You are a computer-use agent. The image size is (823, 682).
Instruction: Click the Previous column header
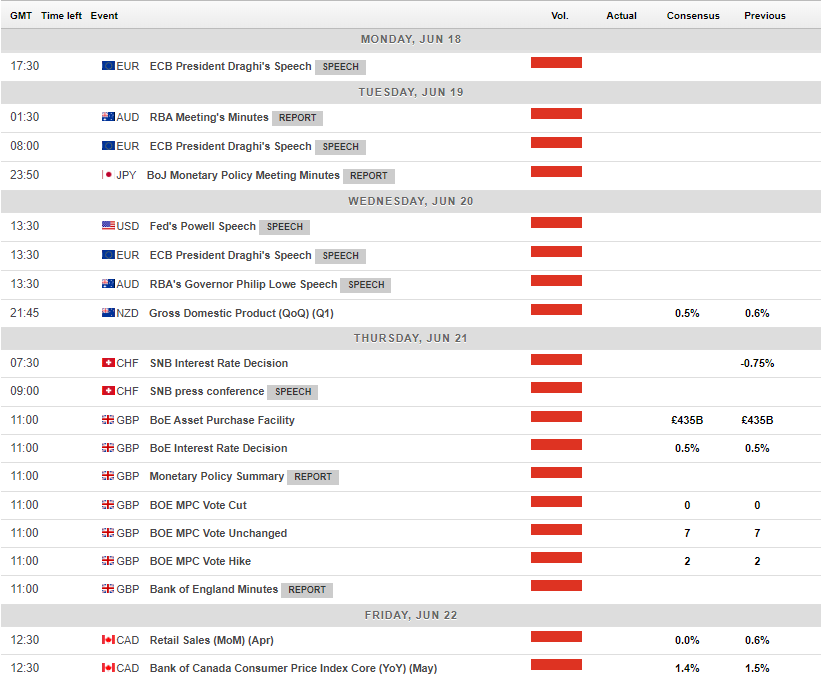click(x=765, y=16)
